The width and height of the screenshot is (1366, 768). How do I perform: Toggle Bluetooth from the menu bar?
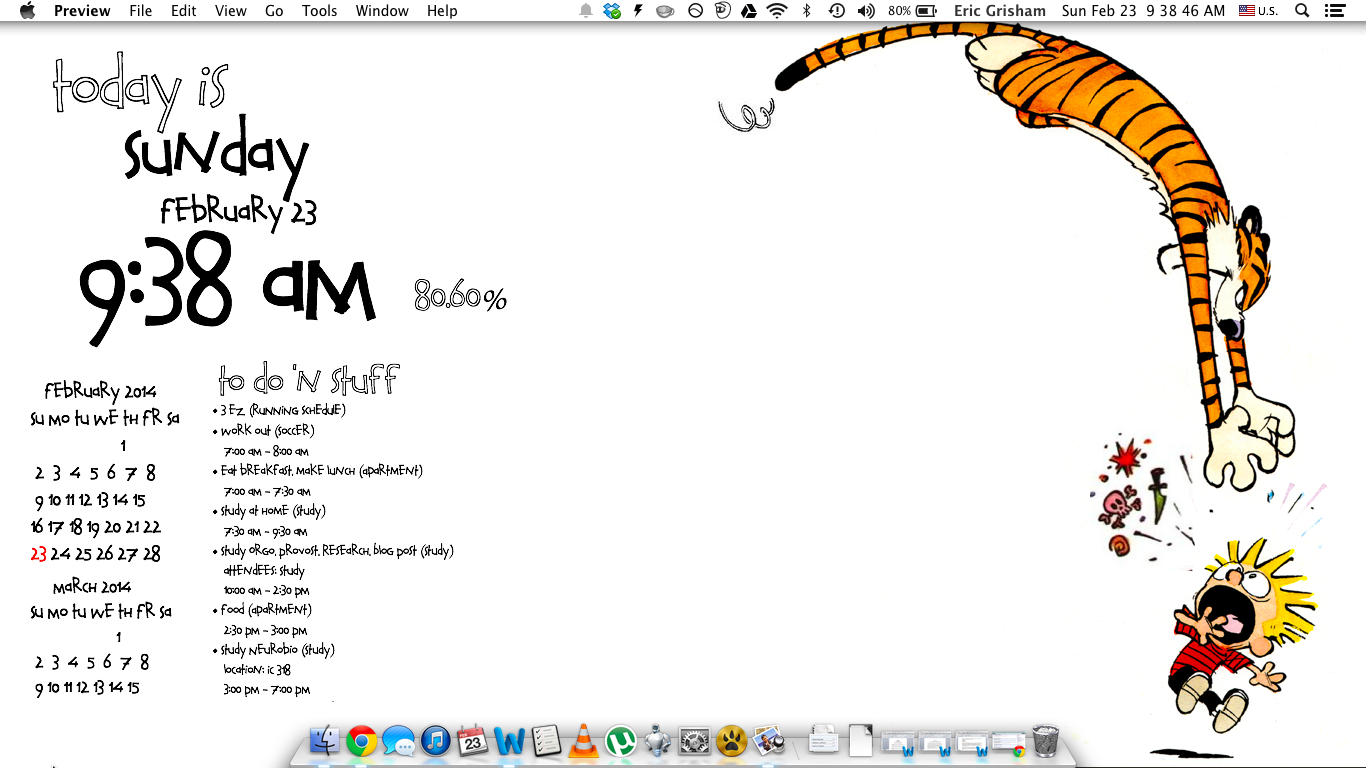point(806,11)
